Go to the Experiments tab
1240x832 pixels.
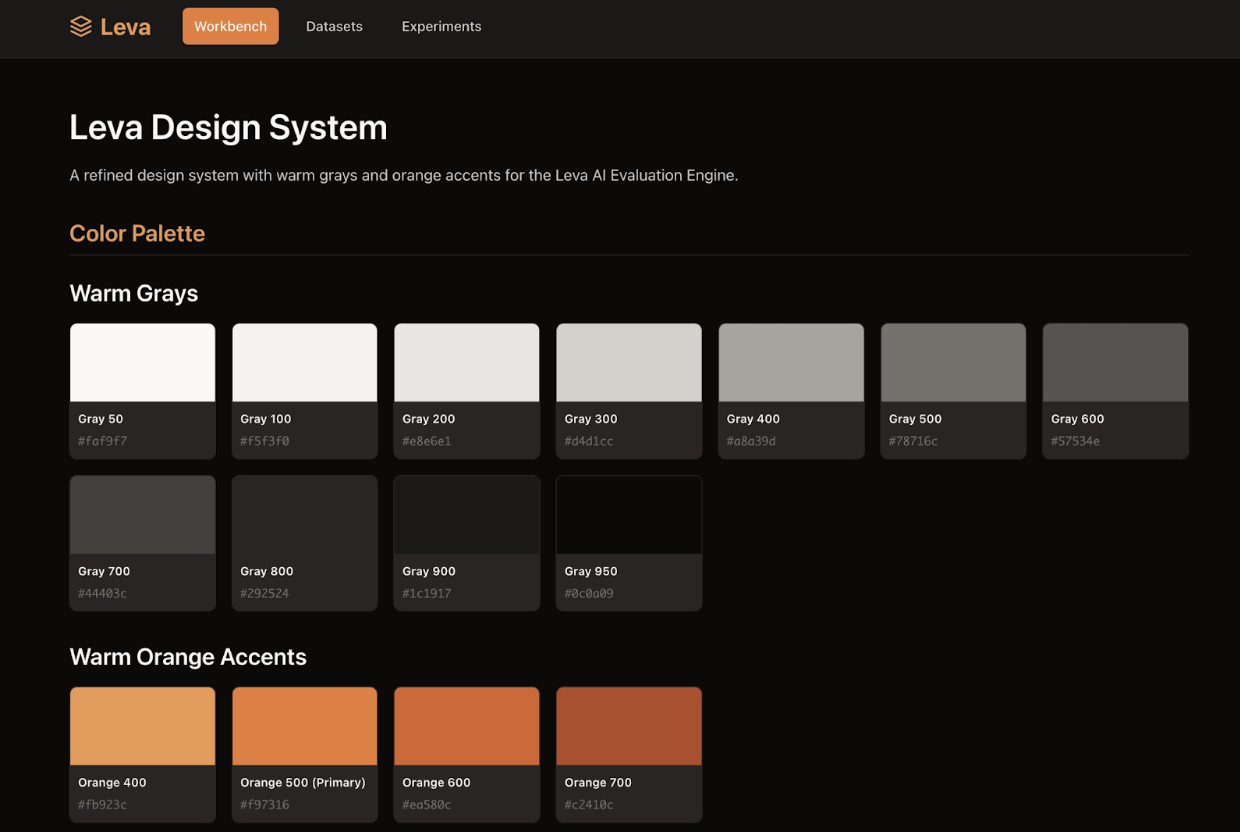coord(441,27)
